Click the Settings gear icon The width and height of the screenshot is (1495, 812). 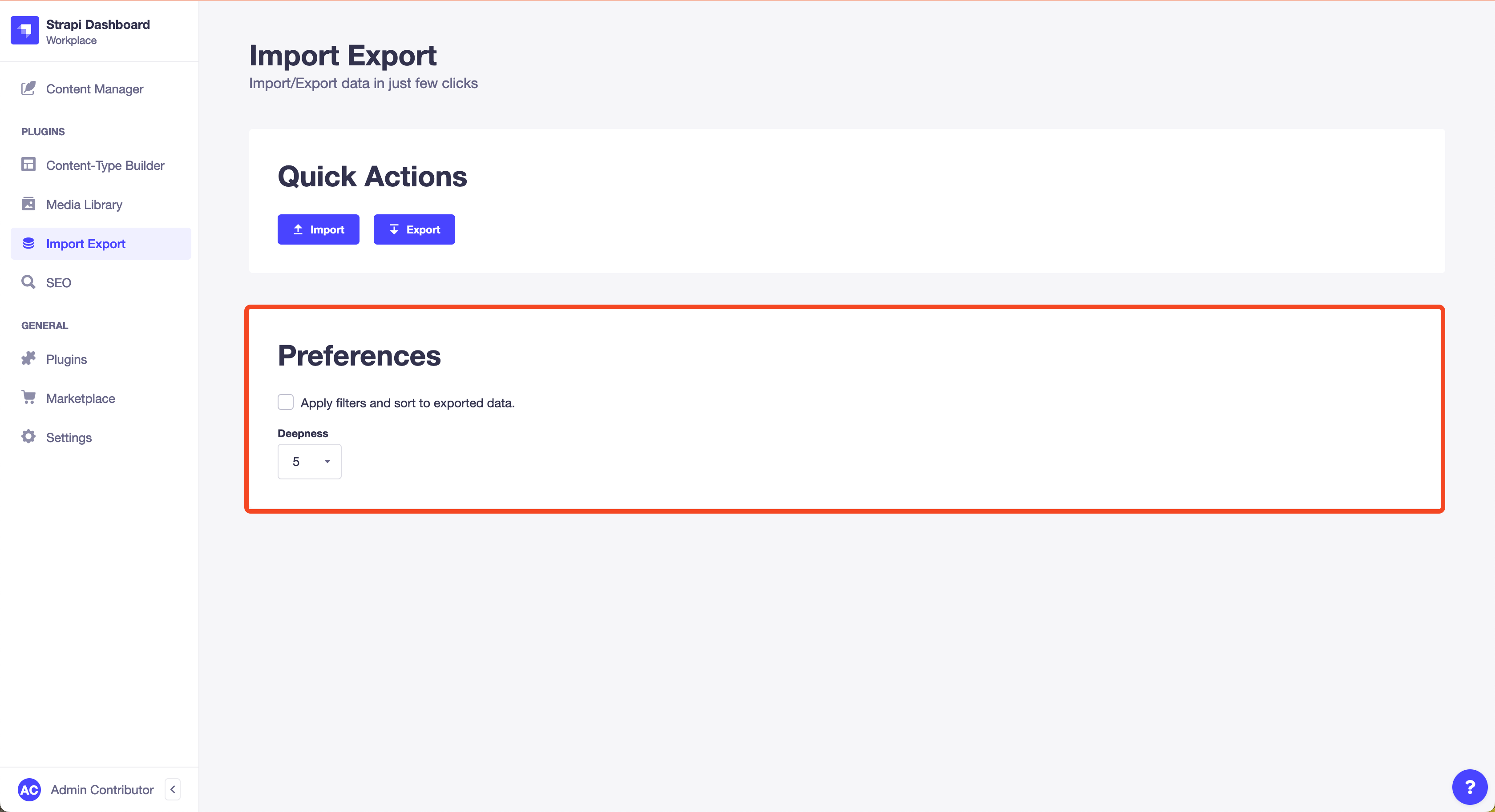[27, 437]
